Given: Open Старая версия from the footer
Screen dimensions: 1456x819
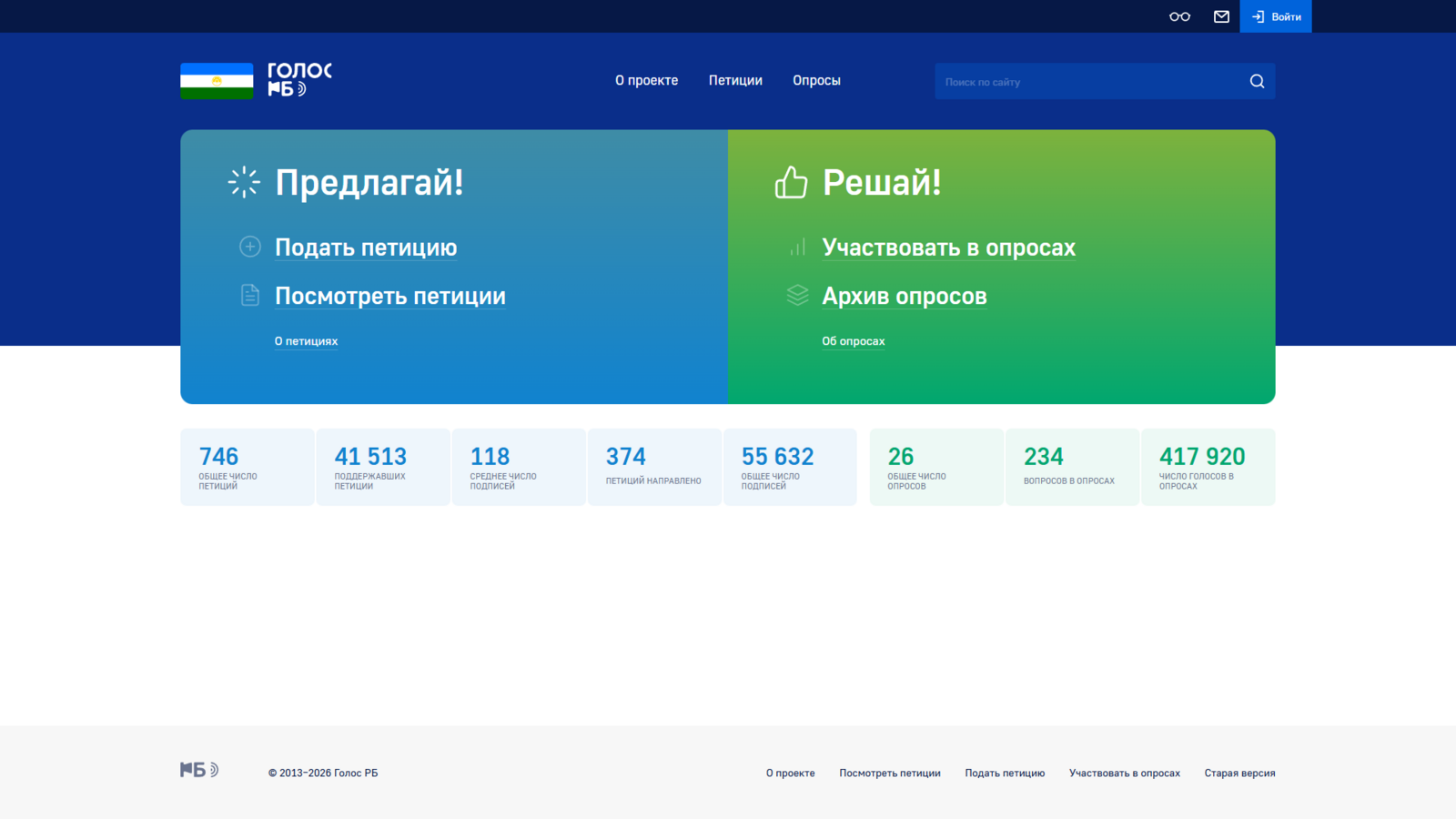Looking at the screenshot, I should 1239,773.
